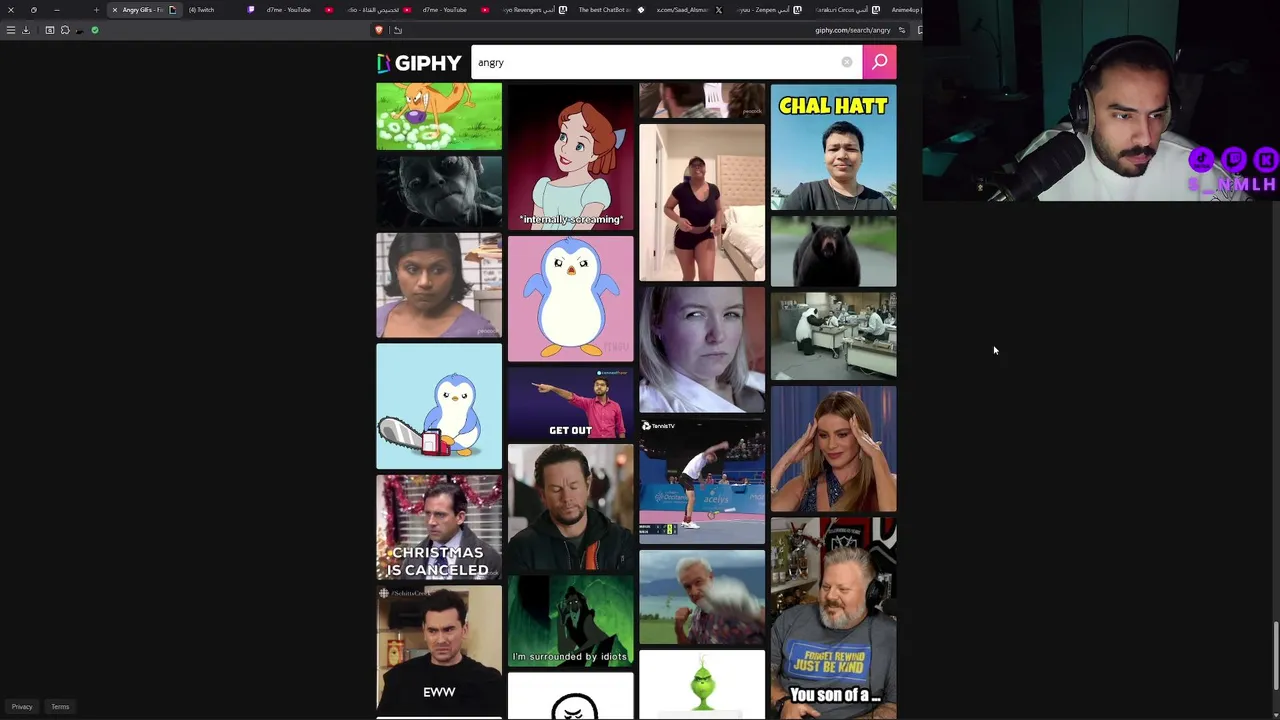Open the Privacy link
The image size is (1280, 720).
(x=22, y=707)
